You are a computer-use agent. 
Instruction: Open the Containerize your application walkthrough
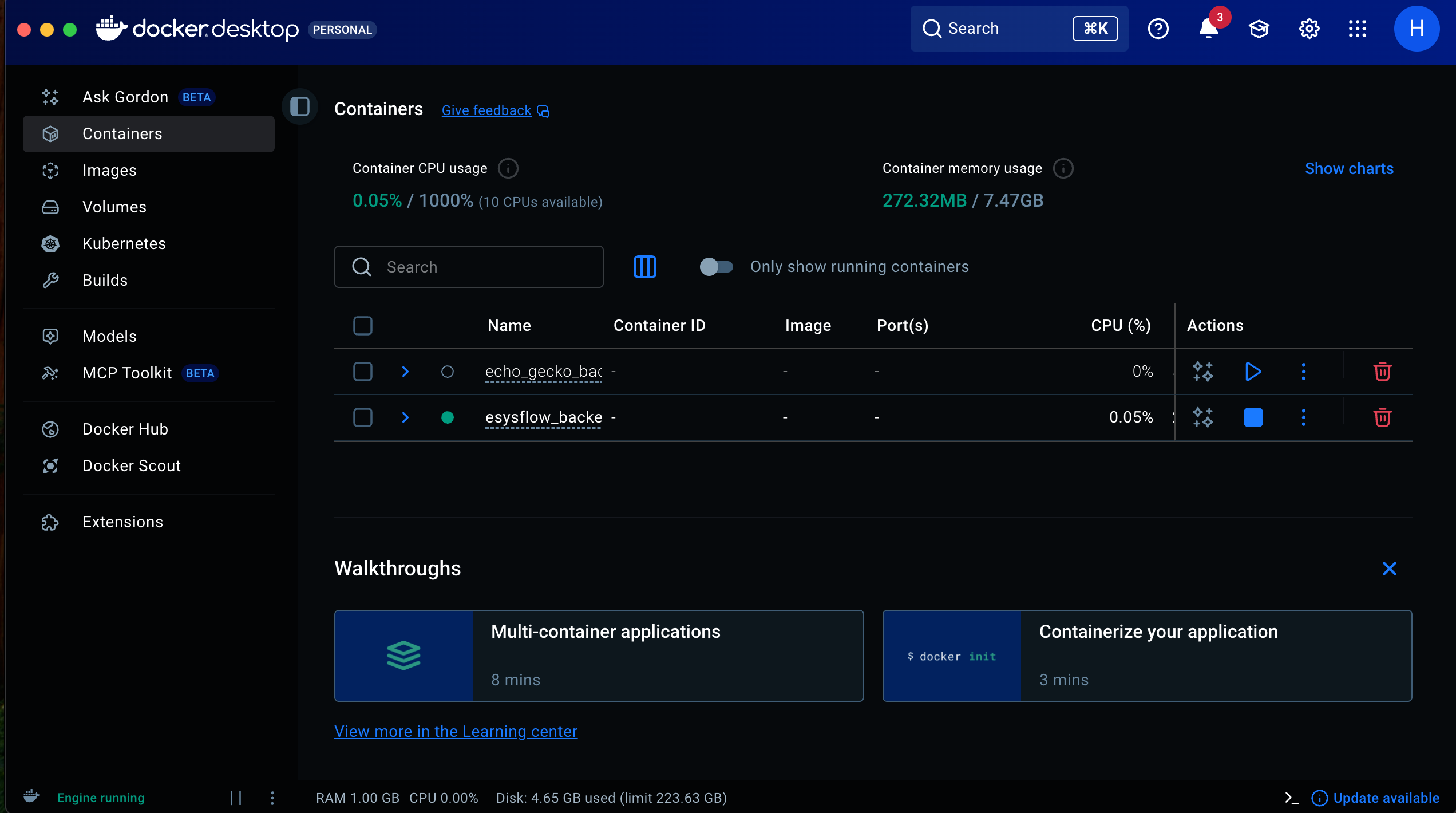[x=1147, y=656]
